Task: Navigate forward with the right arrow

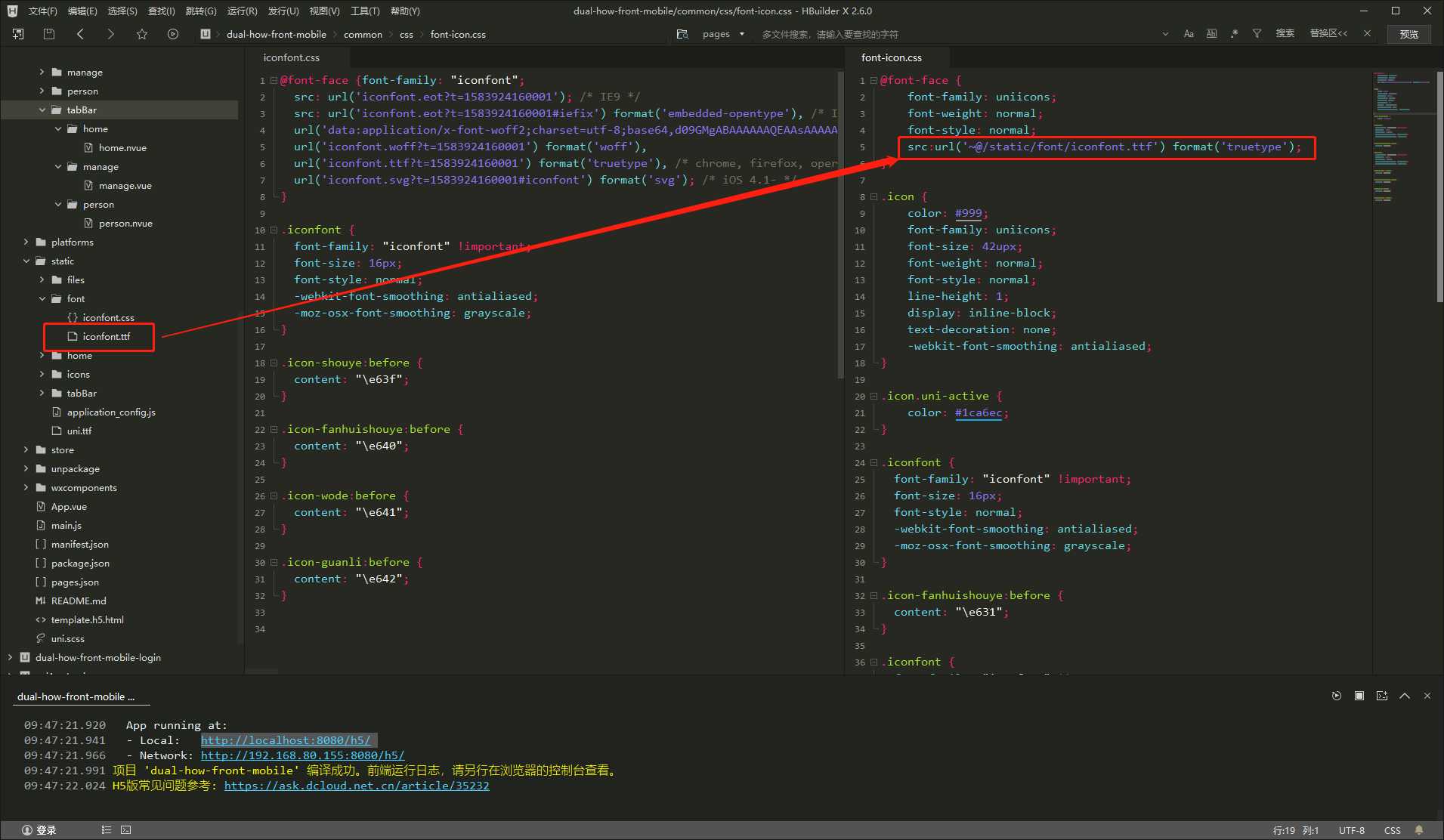Action: point(110,34)
